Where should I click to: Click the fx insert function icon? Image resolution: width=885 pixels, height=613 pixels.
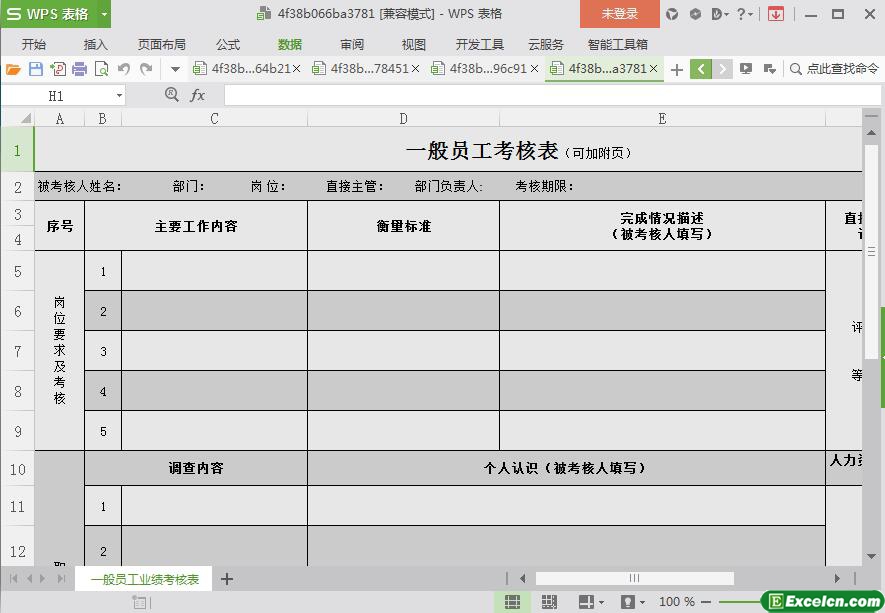click(x=197, y=95)
